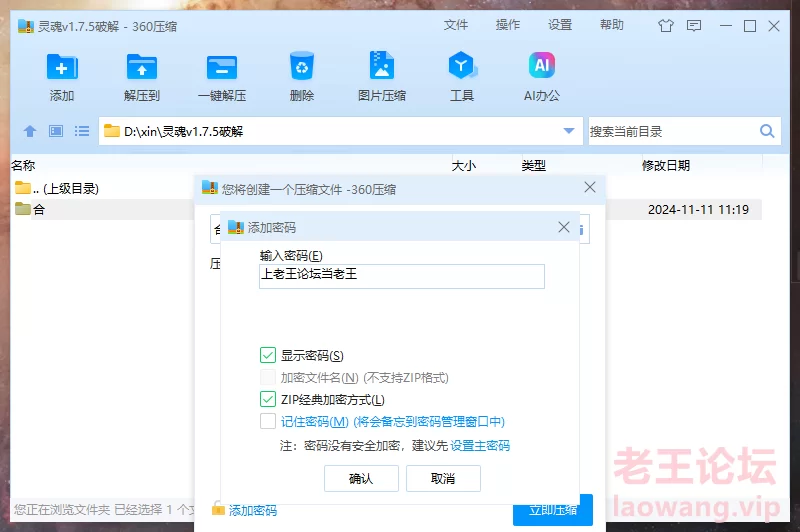Switch to list view icon
Image resolution: width=800 pixels, height=532 pixels.
[82, 131]
